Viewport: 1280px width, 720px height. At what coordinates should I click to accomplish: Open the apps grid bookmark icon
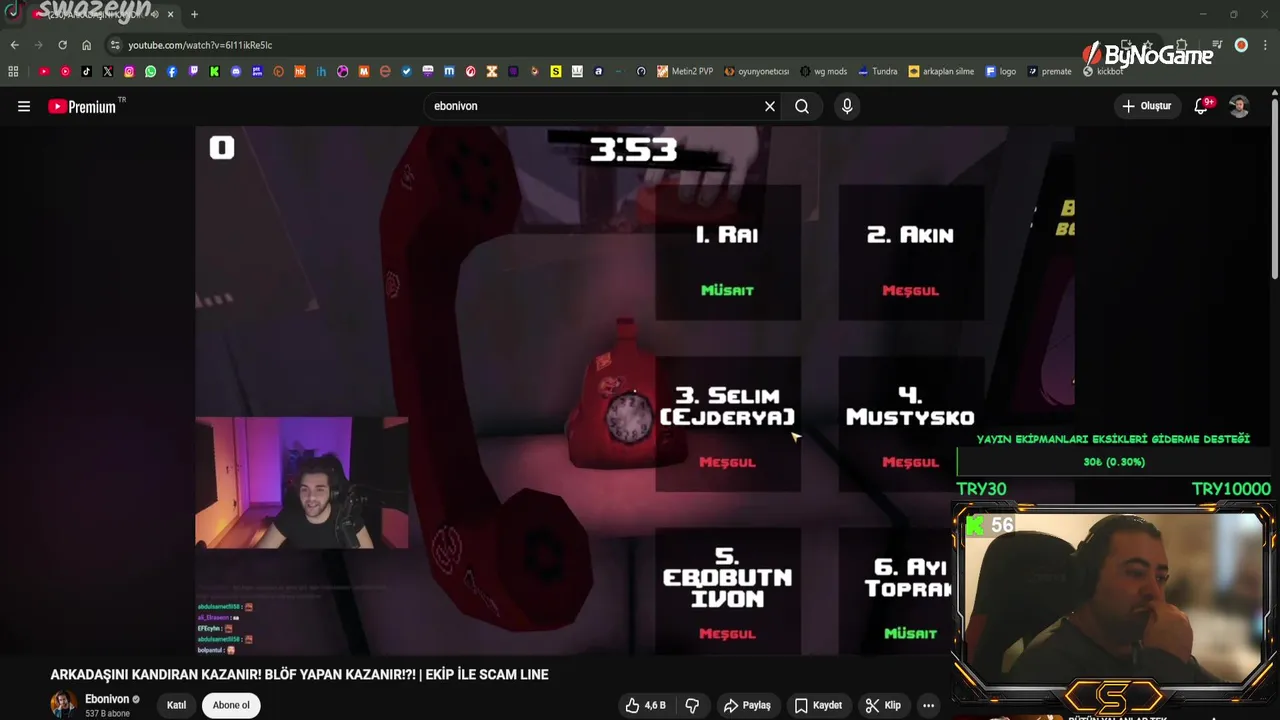13,72
